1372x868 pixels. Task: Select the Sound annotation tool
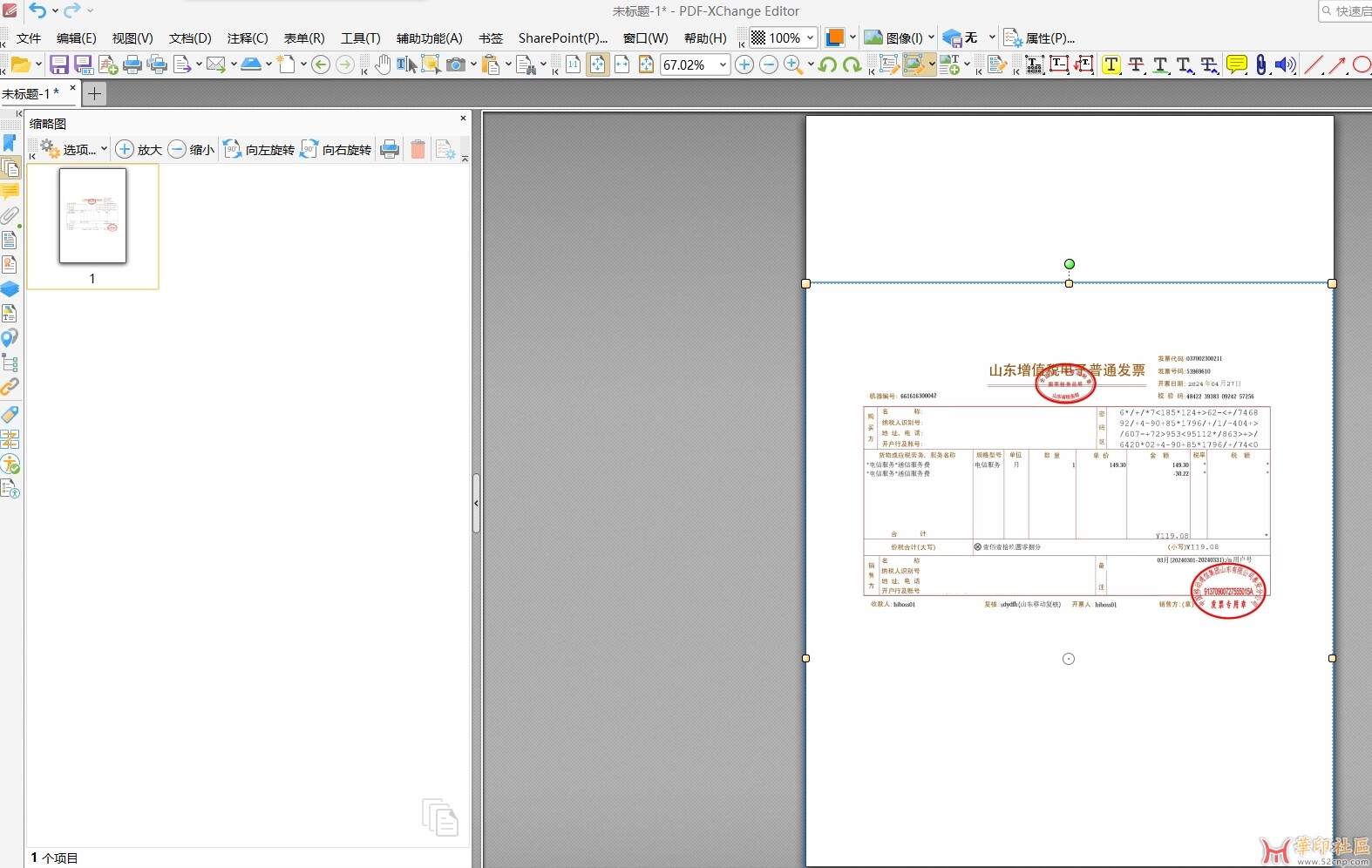pos(1285,64)
